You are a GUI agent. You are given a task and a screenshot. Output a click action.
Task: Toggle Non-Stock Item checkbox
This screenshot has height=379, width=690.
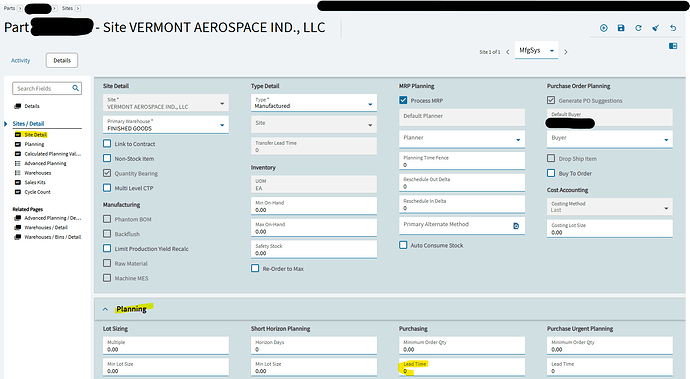coord(107,158)
